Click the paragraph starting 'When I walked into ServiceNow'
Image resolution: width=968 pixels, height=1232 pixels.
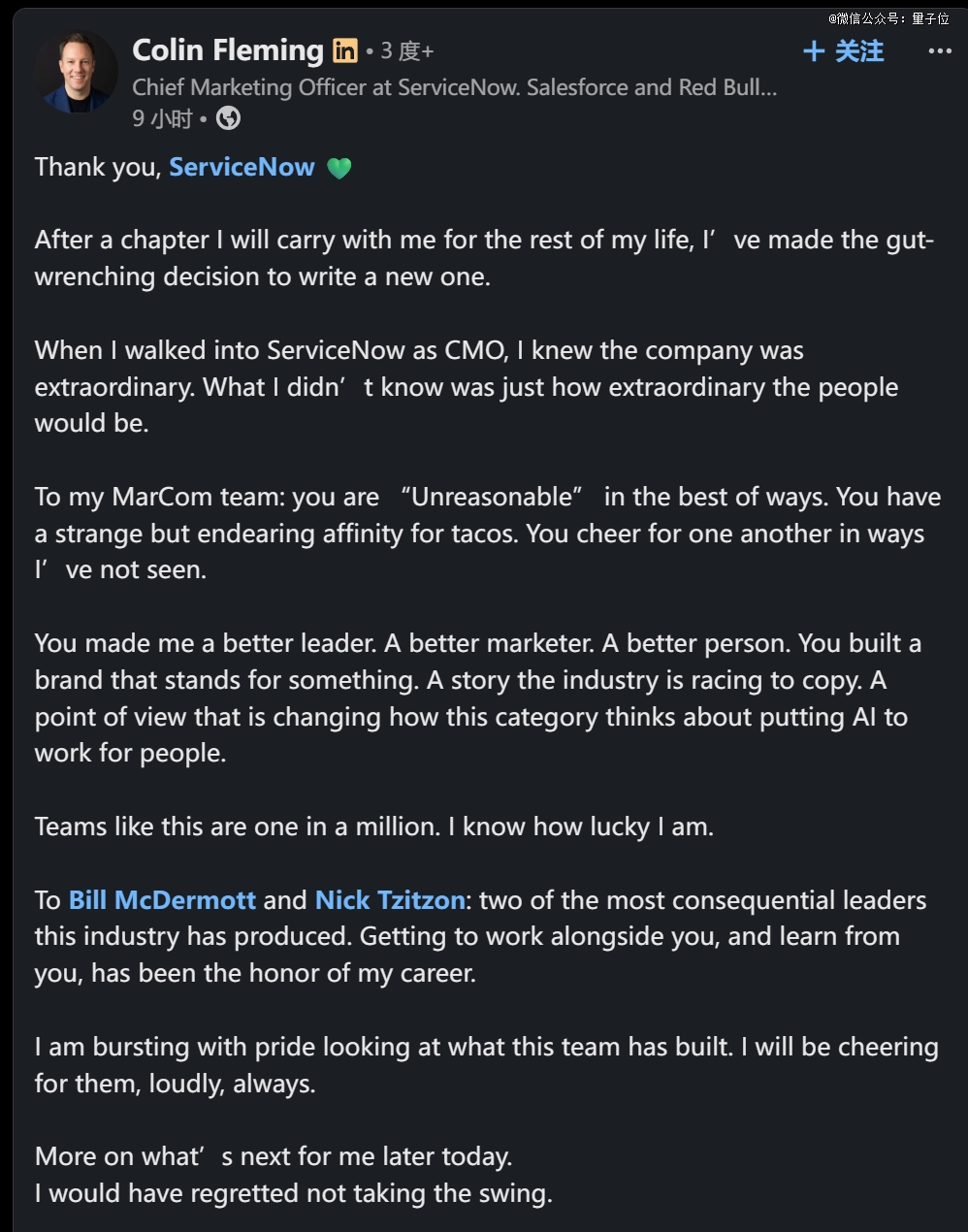pyautogui.click(x=467, y=387)
